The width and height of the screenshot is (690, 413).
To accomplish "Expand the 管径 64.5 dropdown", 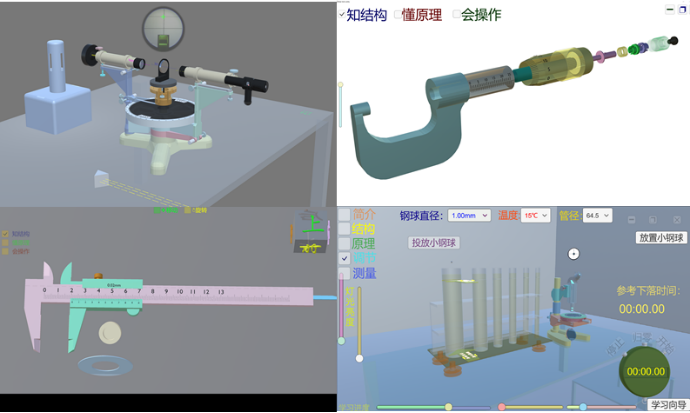I will 598,215.
